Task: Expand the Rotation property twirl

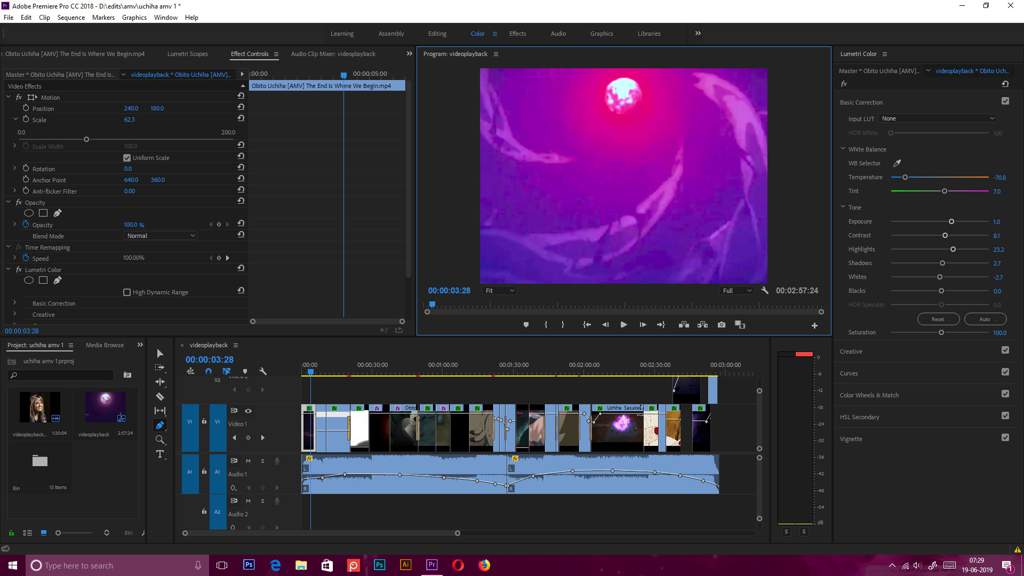Action: click(x=15, y=168)
